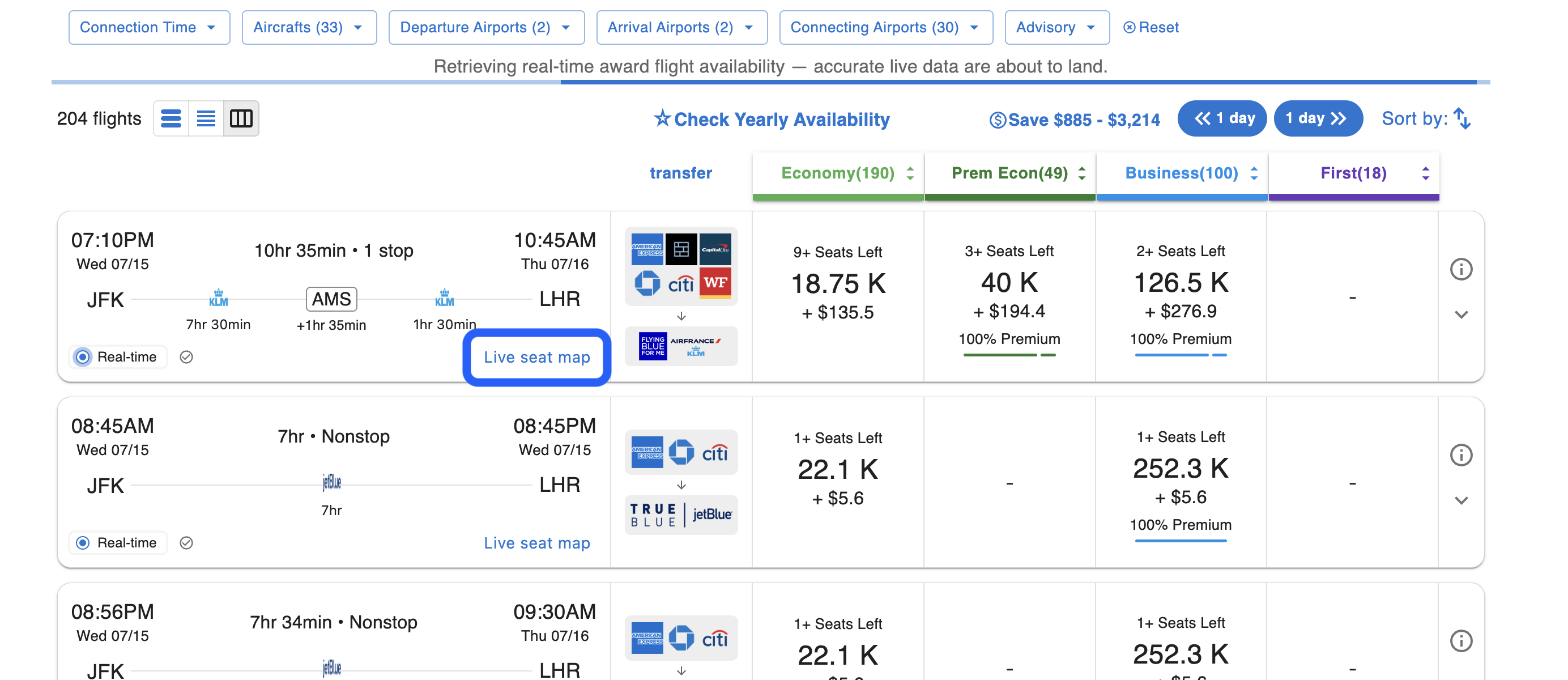The height and width of the screenshot is (680, 1568).
Task: Click Bilt logo on 07:10PM flight
Action: tap(681, 249)
